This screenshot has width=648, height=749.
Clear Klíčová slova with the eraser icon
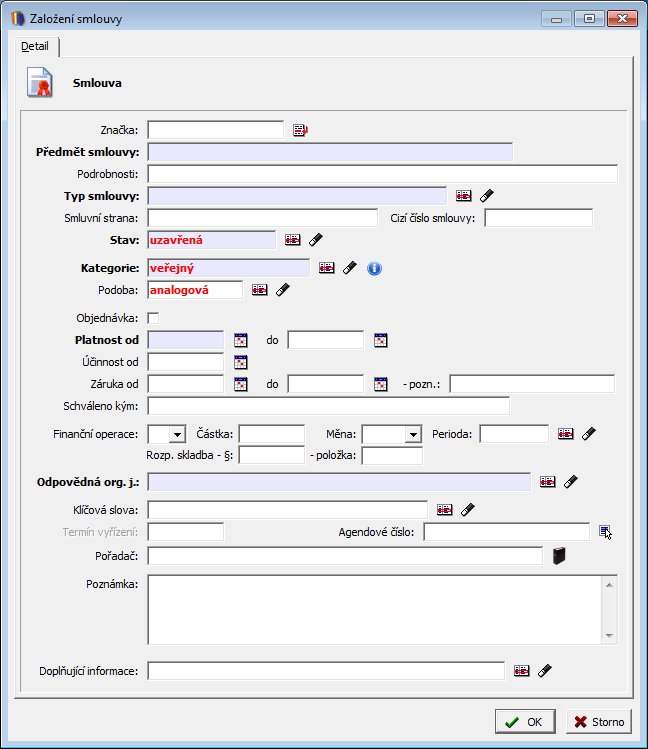pyautogui.click(x=467, y=510)
